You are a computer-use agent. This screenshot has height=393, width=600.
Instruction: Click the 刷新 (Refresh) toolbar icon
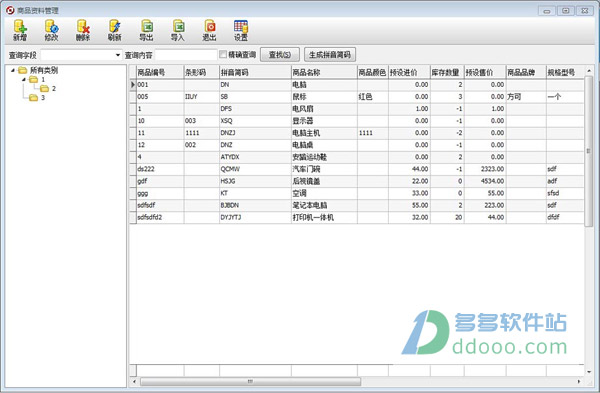pos(114,30)
